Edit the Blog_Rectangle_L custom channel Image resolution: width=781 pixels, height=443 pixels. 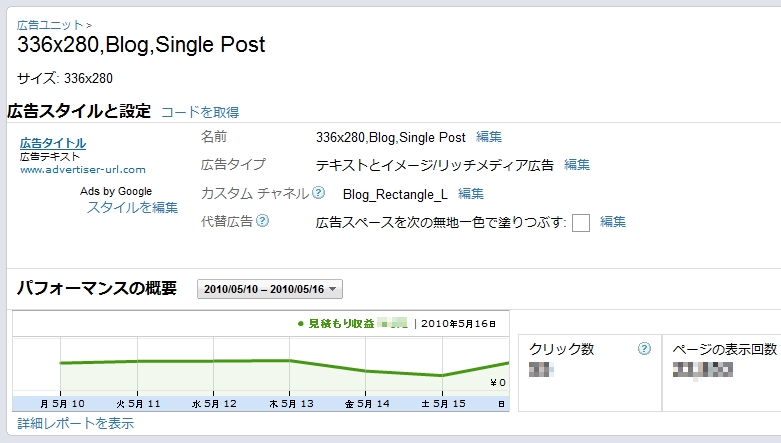coord(471,193)
